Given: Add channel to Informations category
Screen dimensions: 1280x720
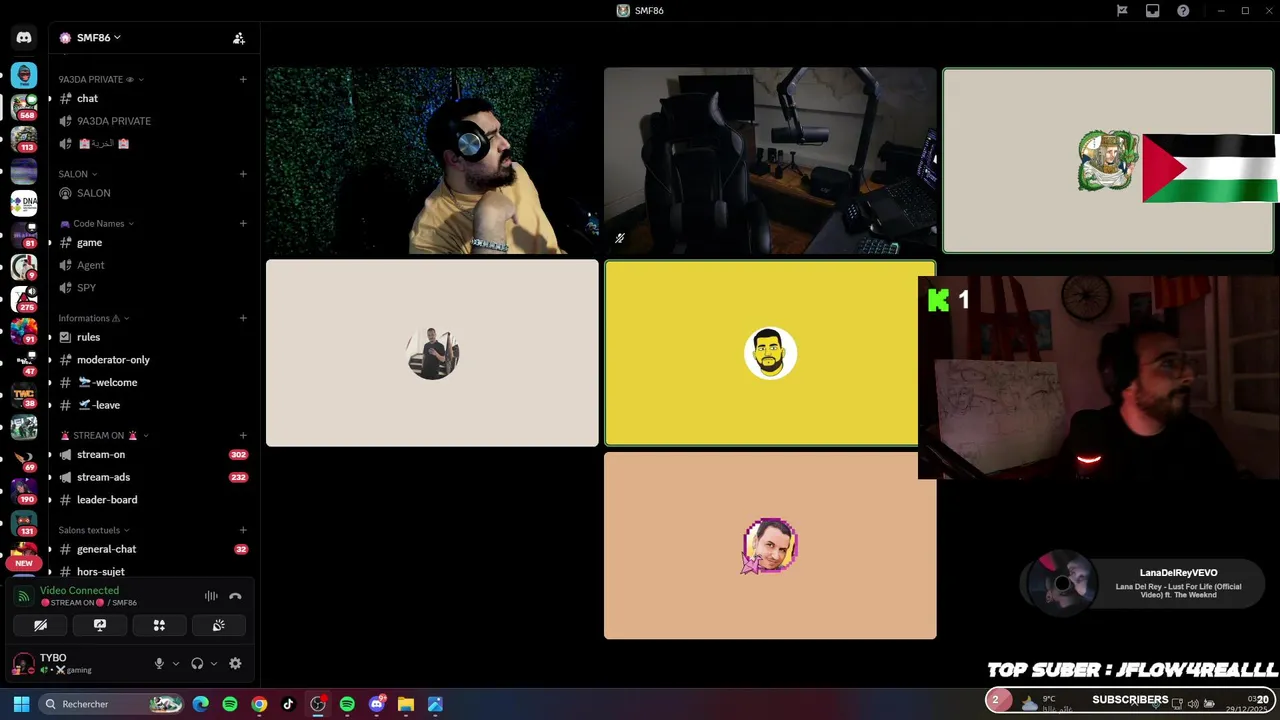Looking at the screenshot, I should [243, 318].
